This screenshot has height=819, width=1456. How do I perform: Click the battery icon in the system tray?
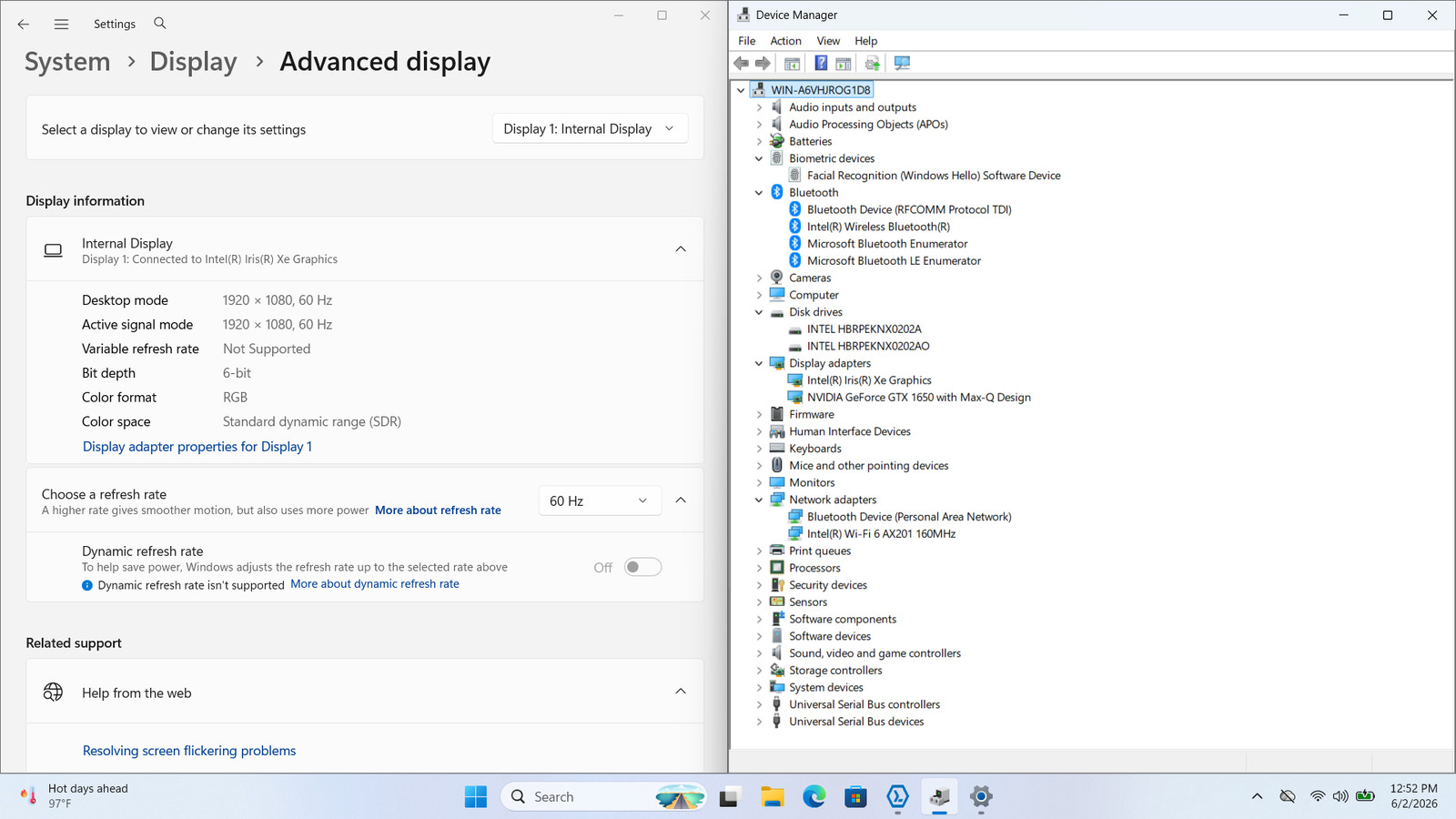pos(1365,796)
